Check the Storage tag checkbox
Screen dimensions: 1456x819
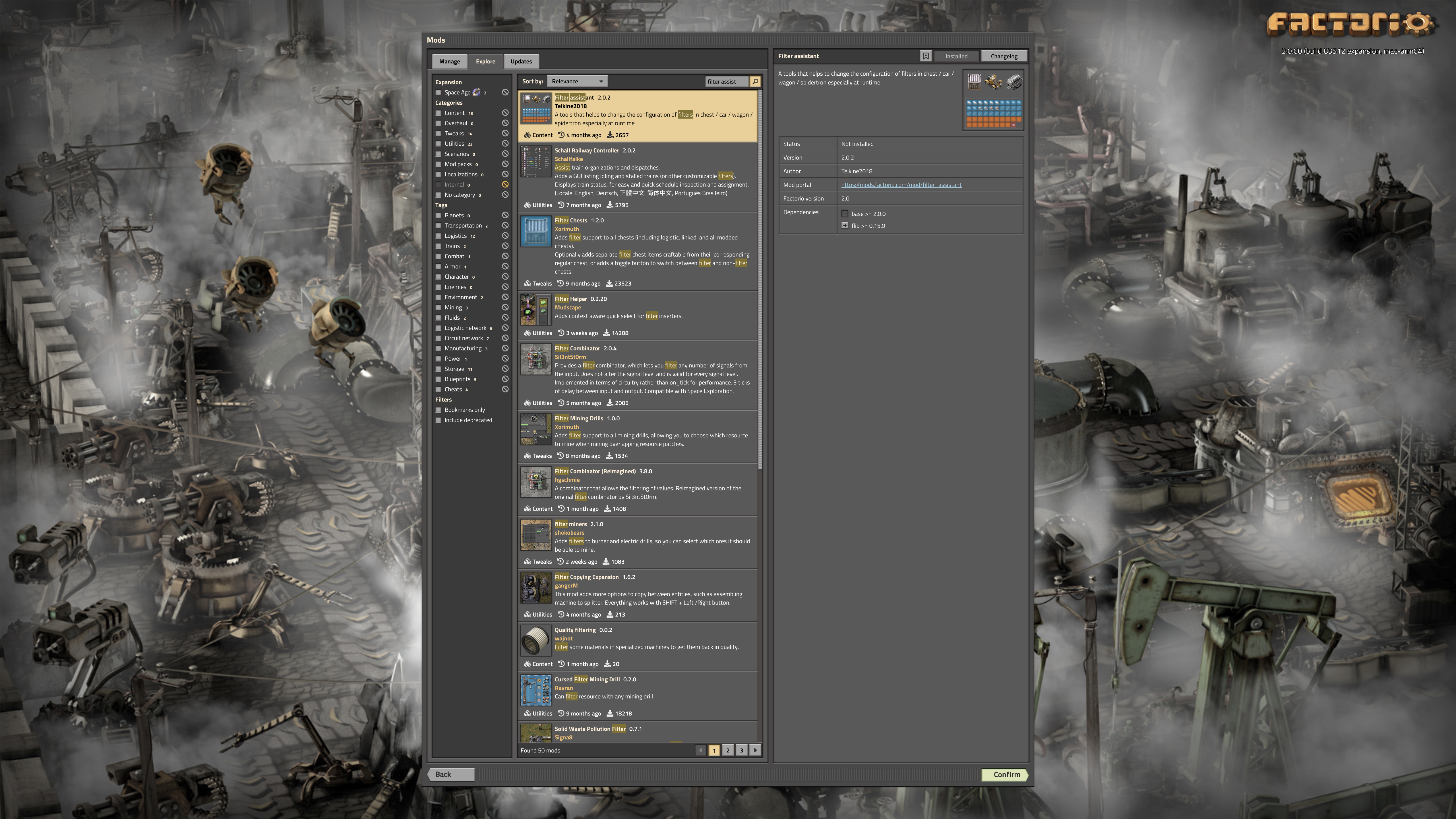(439, 369)
